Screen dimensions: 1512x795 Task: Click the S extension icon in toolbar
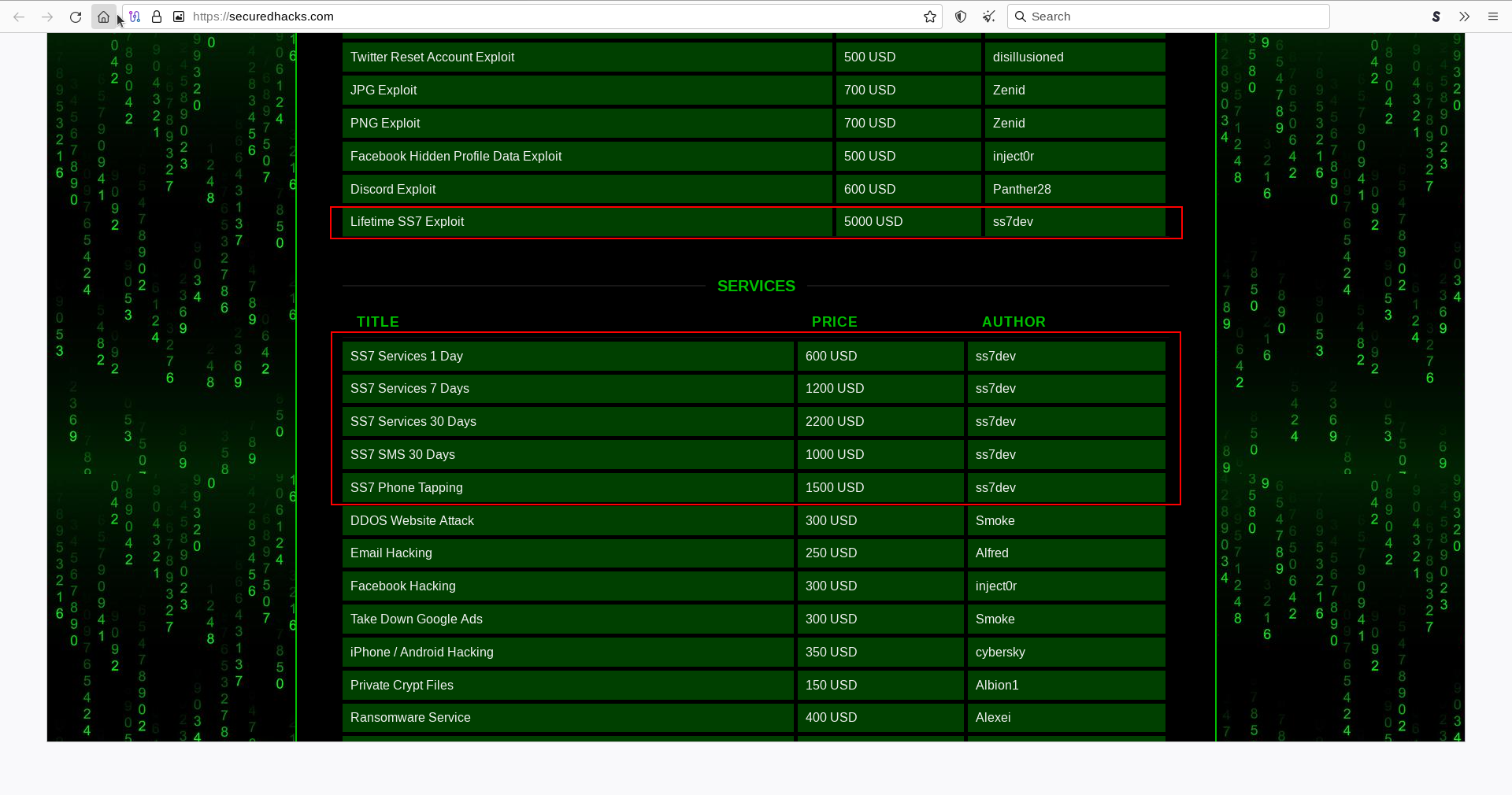(x=1436, y=17)
